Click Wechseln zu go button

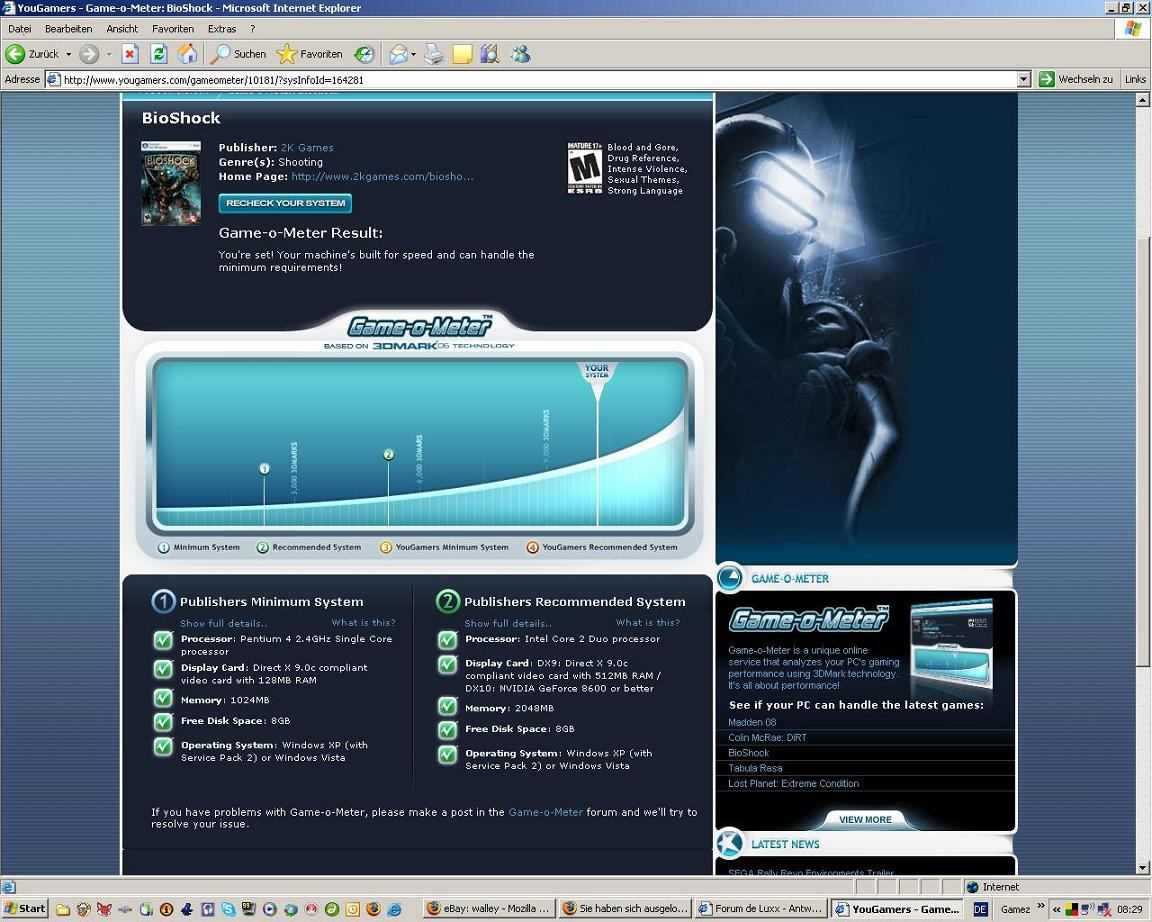tap(1076, 79)
